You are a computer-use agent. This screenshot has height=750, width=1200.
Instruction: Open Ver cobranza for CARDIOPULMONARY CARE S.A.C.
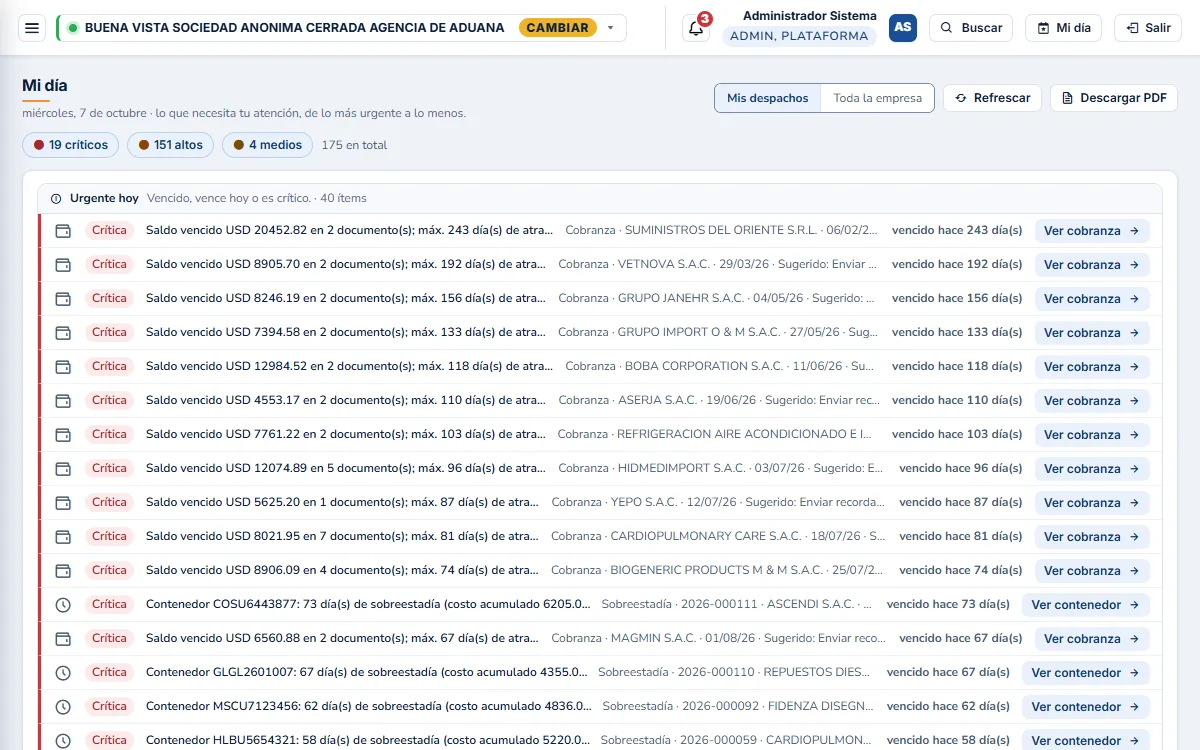click(x=1092, y=537)
